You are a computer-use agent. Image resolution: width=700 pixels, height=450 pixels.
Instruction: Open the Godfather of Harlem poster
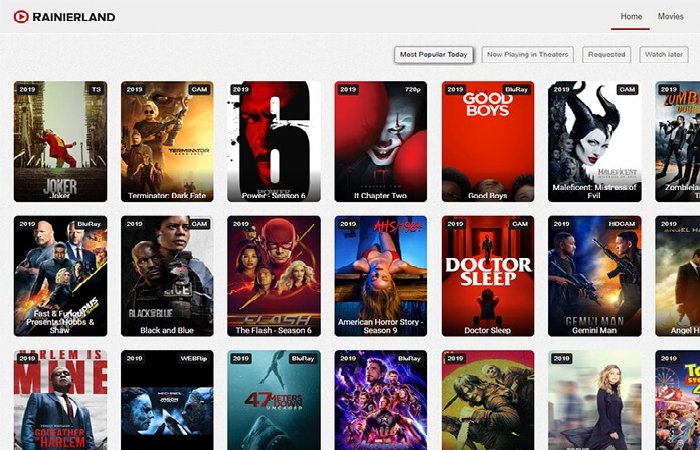[x=60, y=400]
